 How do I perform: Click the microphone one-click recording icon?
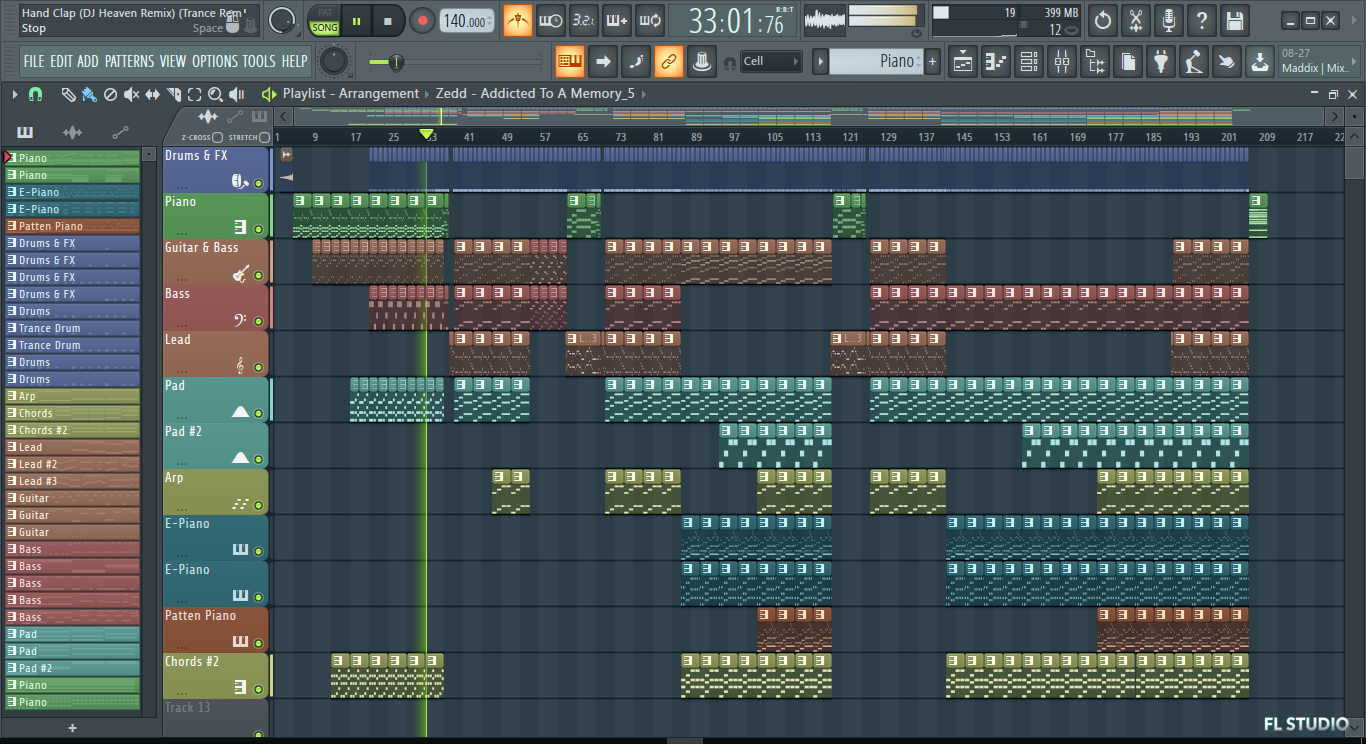pos(1168,20)
